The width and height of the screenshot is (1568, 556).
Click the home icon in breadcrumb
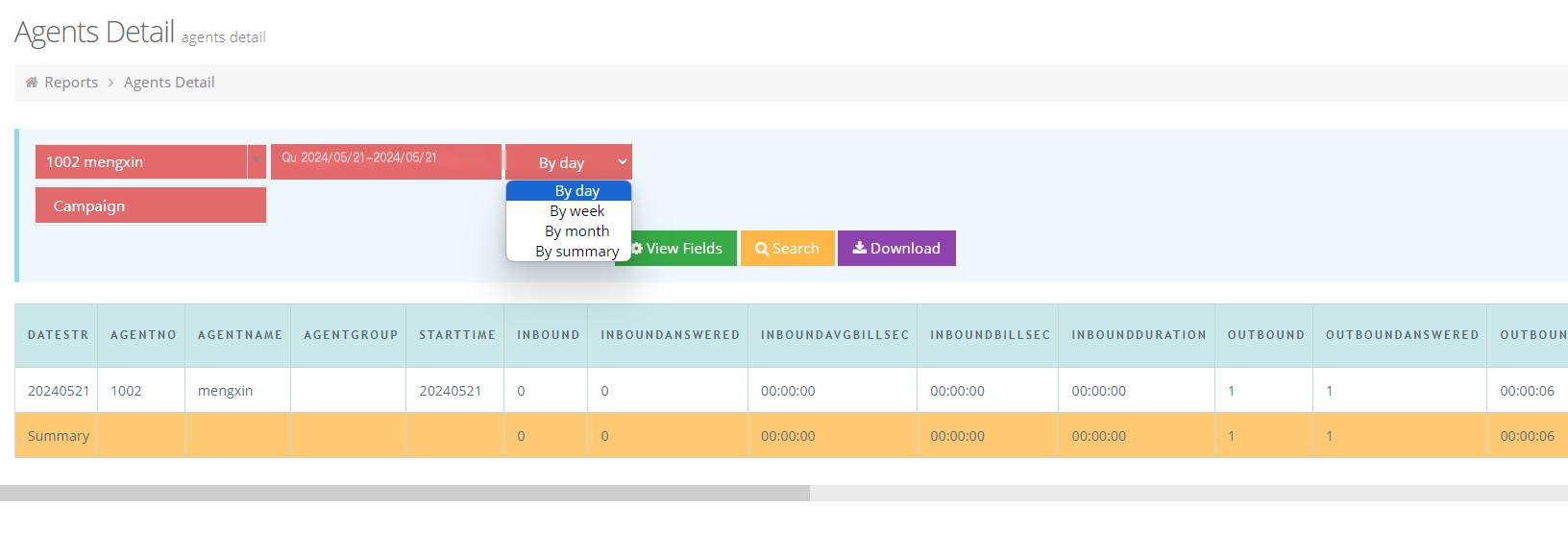32,83
